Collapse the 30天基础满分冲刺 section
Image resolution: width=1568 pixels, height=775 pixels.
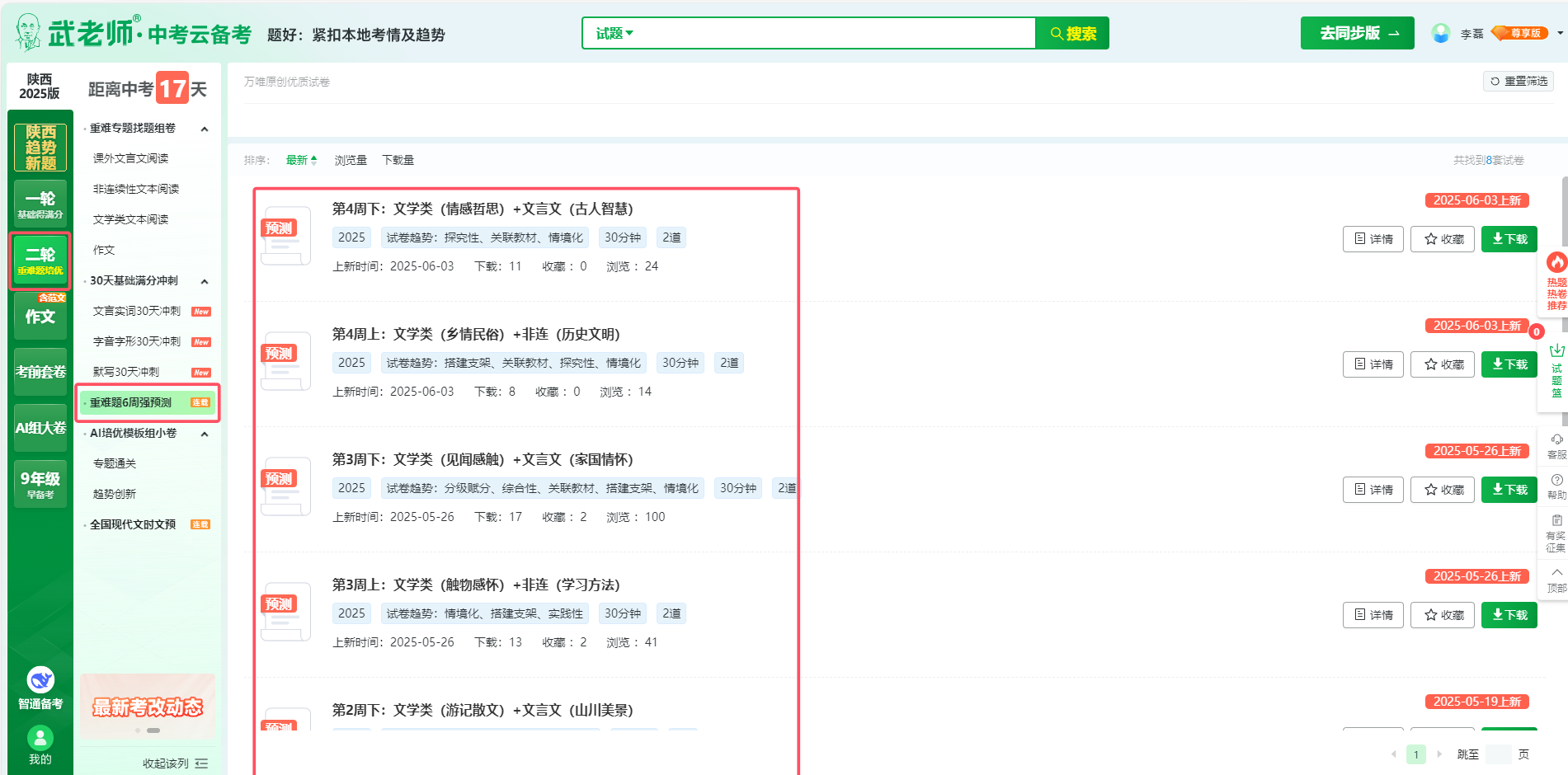coord(205,281)
